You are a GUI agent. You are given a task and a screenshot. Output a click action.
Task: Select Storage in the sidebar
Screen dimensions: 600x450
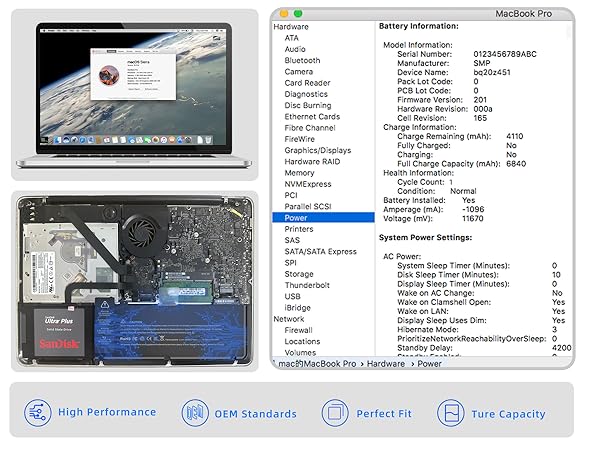[x=299, y=274]
